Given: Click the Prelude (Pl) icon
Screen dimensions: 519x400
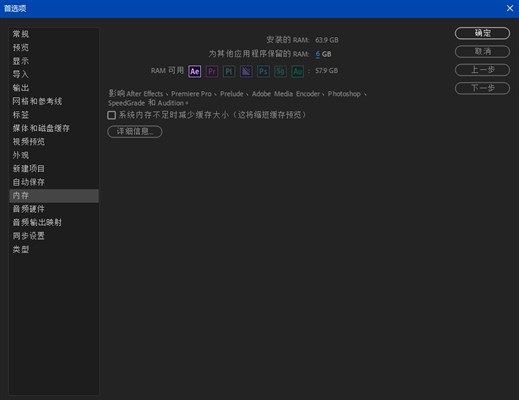Looking at the screenshot, I should pos(229,71).
